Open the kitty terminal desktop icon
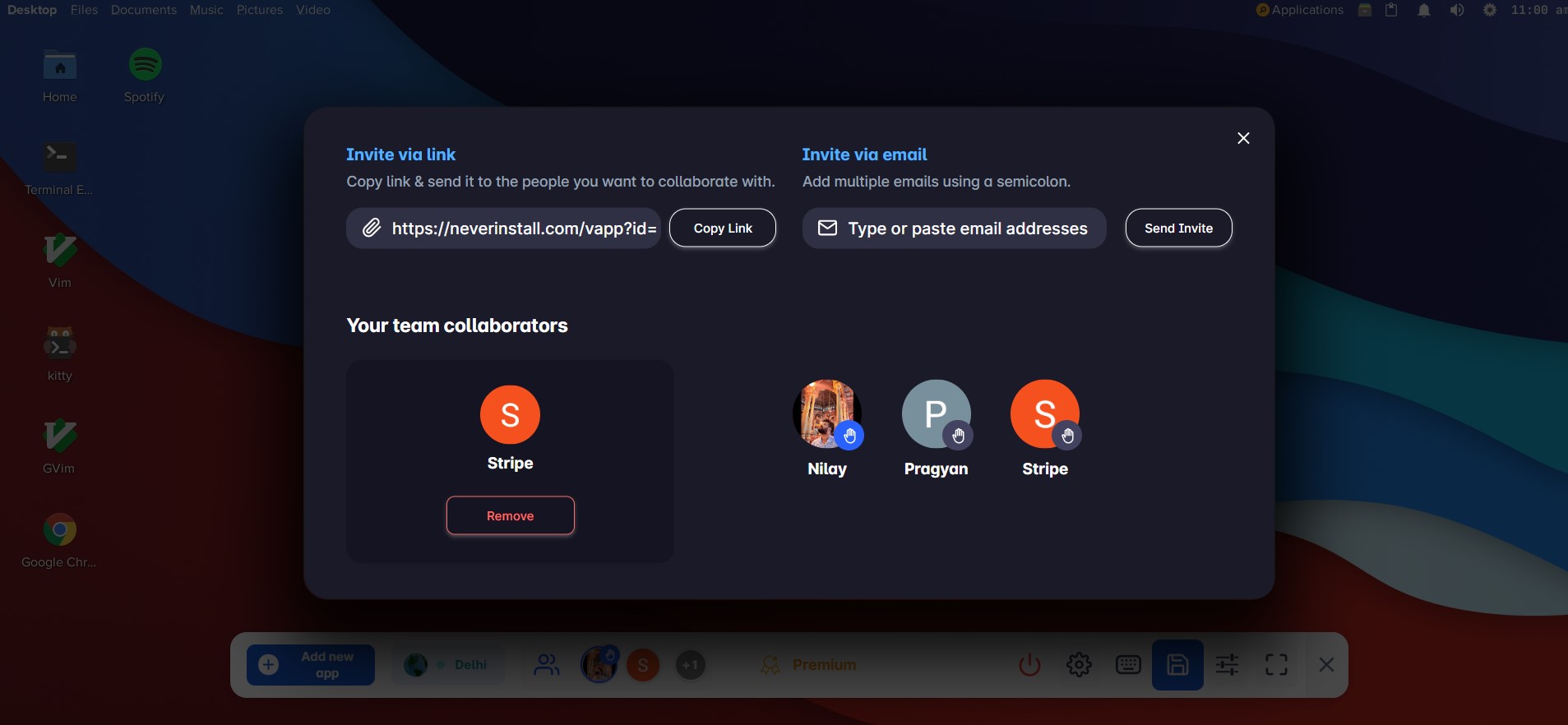 [60, 354]
